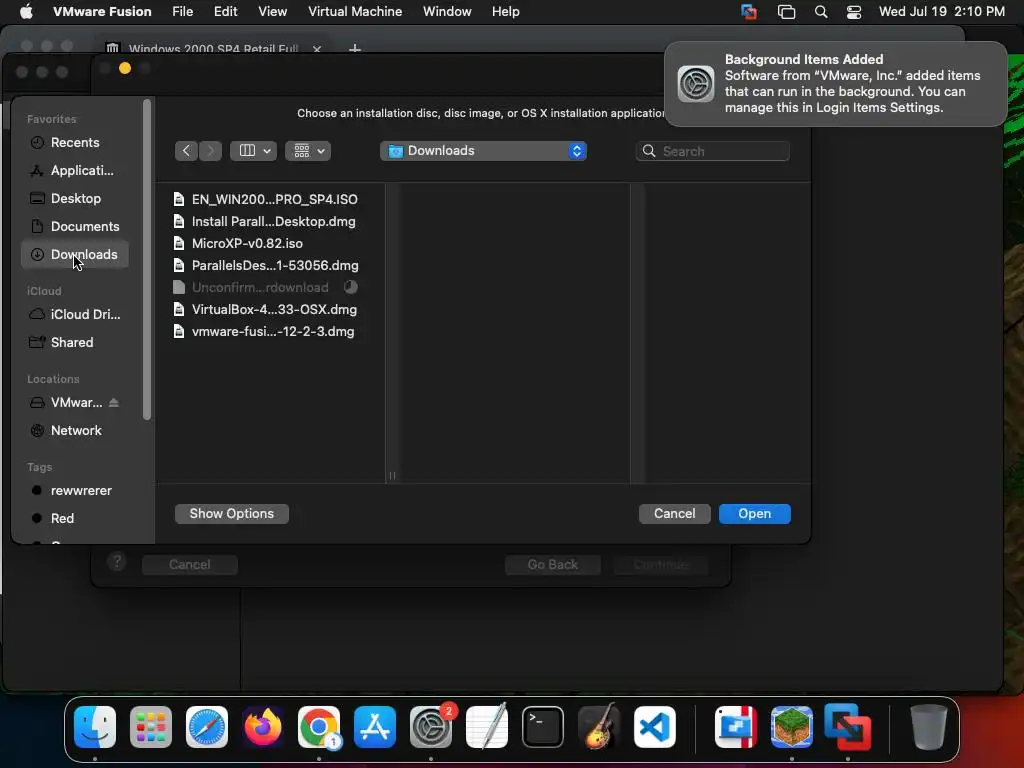Viewport: 1024px width, 768px height.
Task: Open Parallels Desktop Dock icon
Action: click(736, 727)
